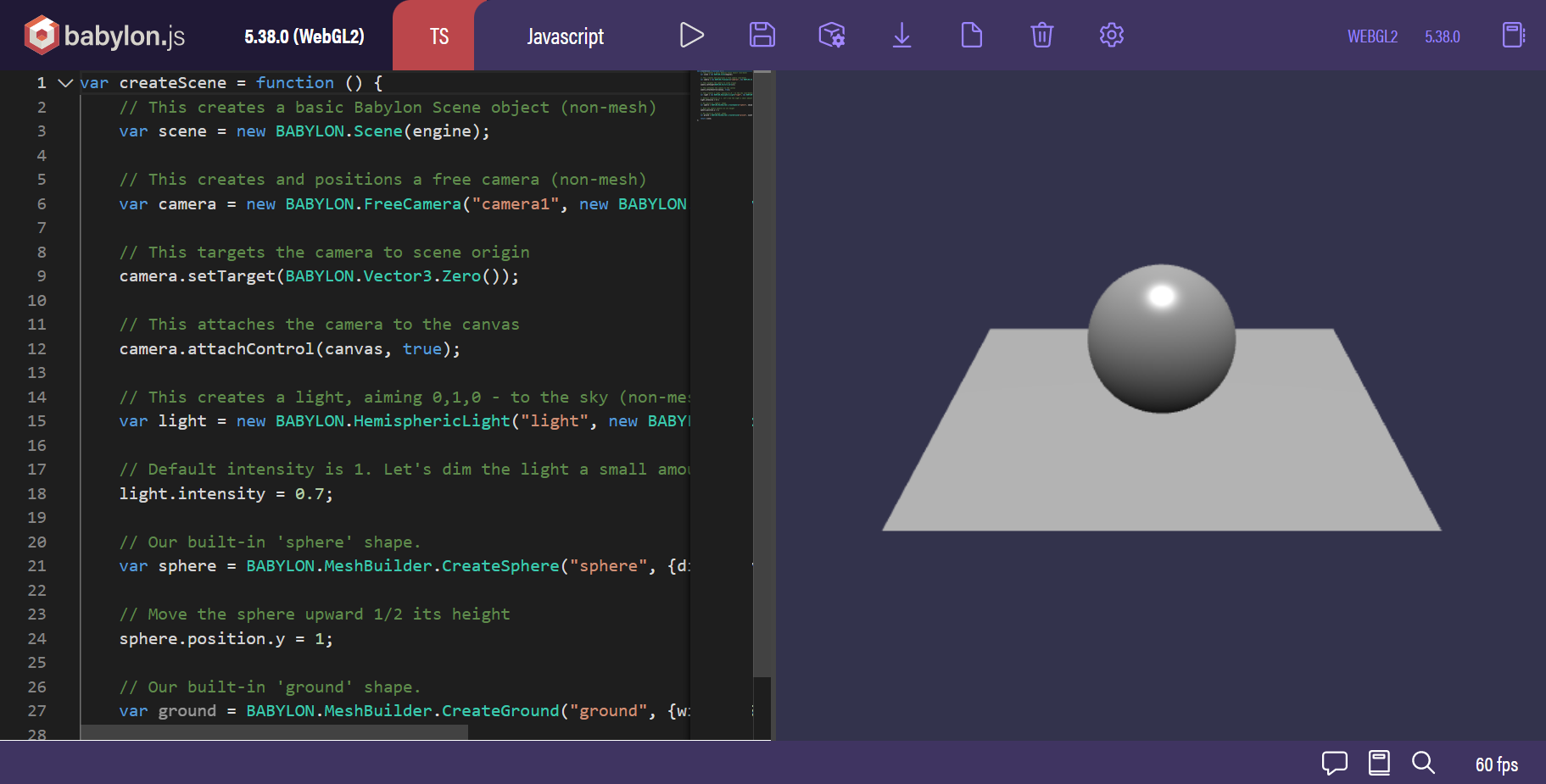Run the scene with the play button
The width and height of the screenshot is (1546, 784).
[x=692, y=35]
